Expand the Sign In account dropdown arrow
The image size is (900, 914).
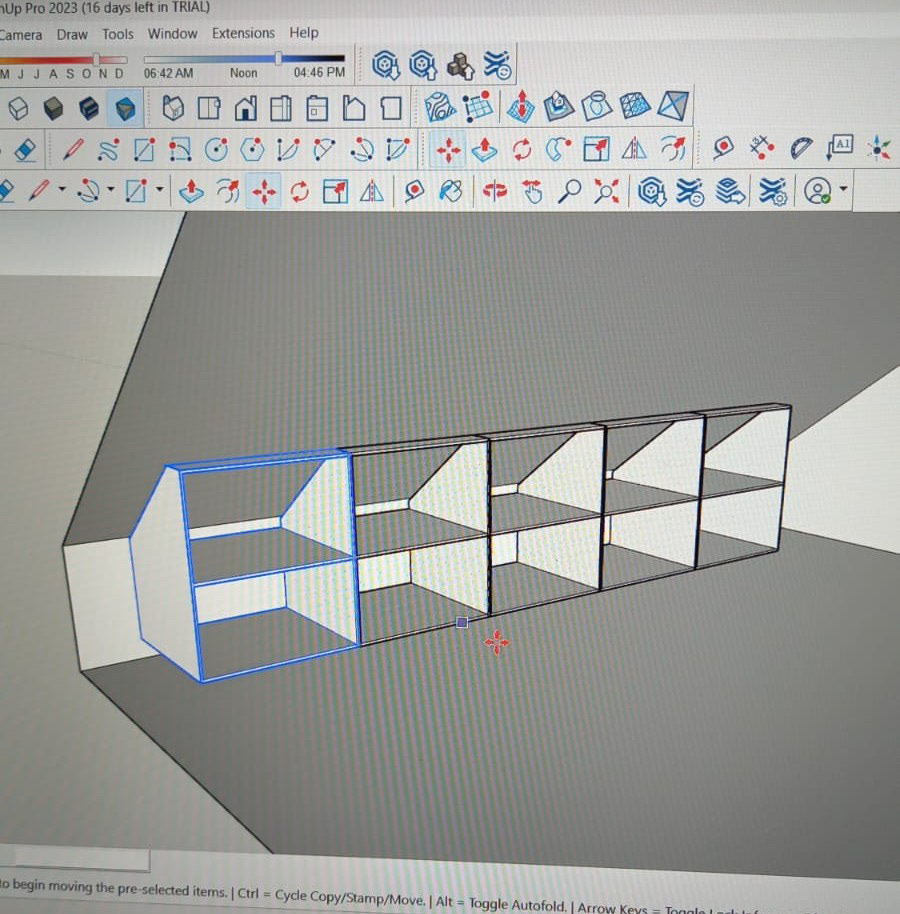click(843, 188)
